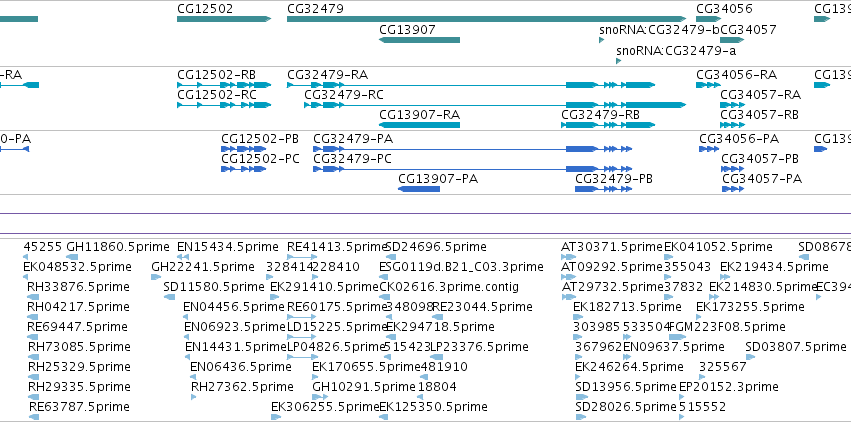The width and height of the screenshot is (851, 422).
Task: Select transcript CG32479-RC
Action: coord(495,105)
